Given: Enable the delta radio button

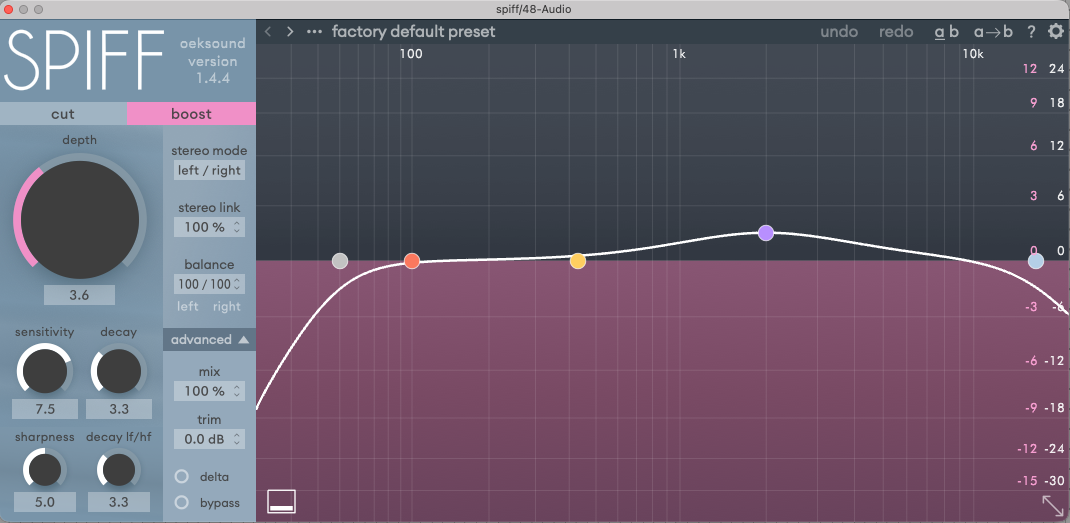Looking at the screenshot, I should pyautogui.click(x=182, y=476).
